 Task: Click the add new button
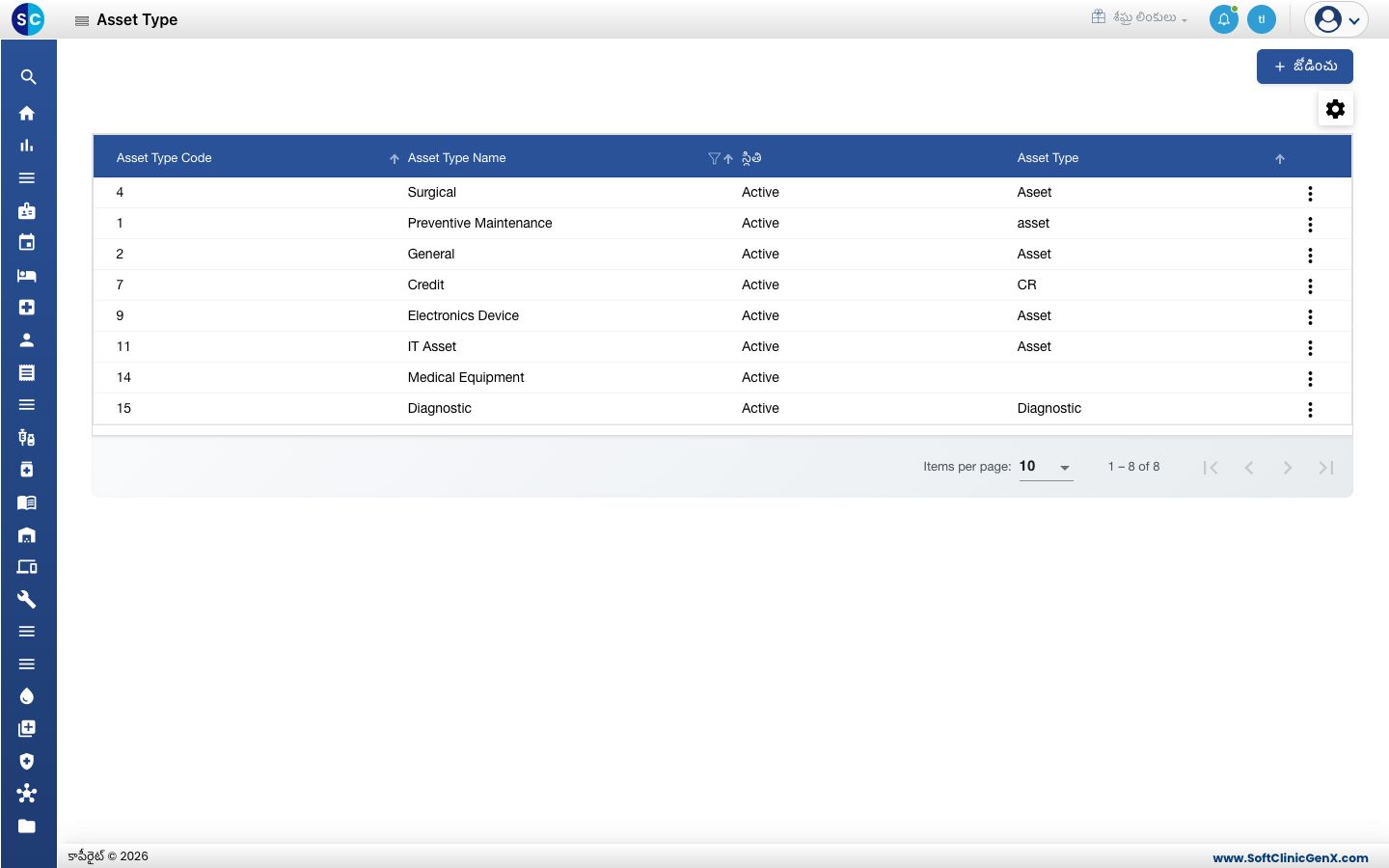(x=1305, y=67)
